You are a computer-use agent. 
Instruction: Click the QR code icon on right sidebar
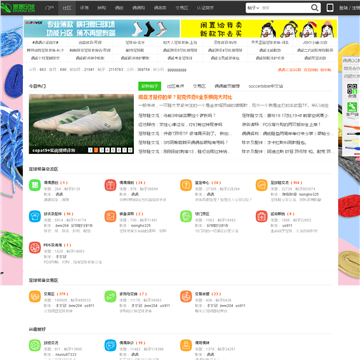pos(352,89)
